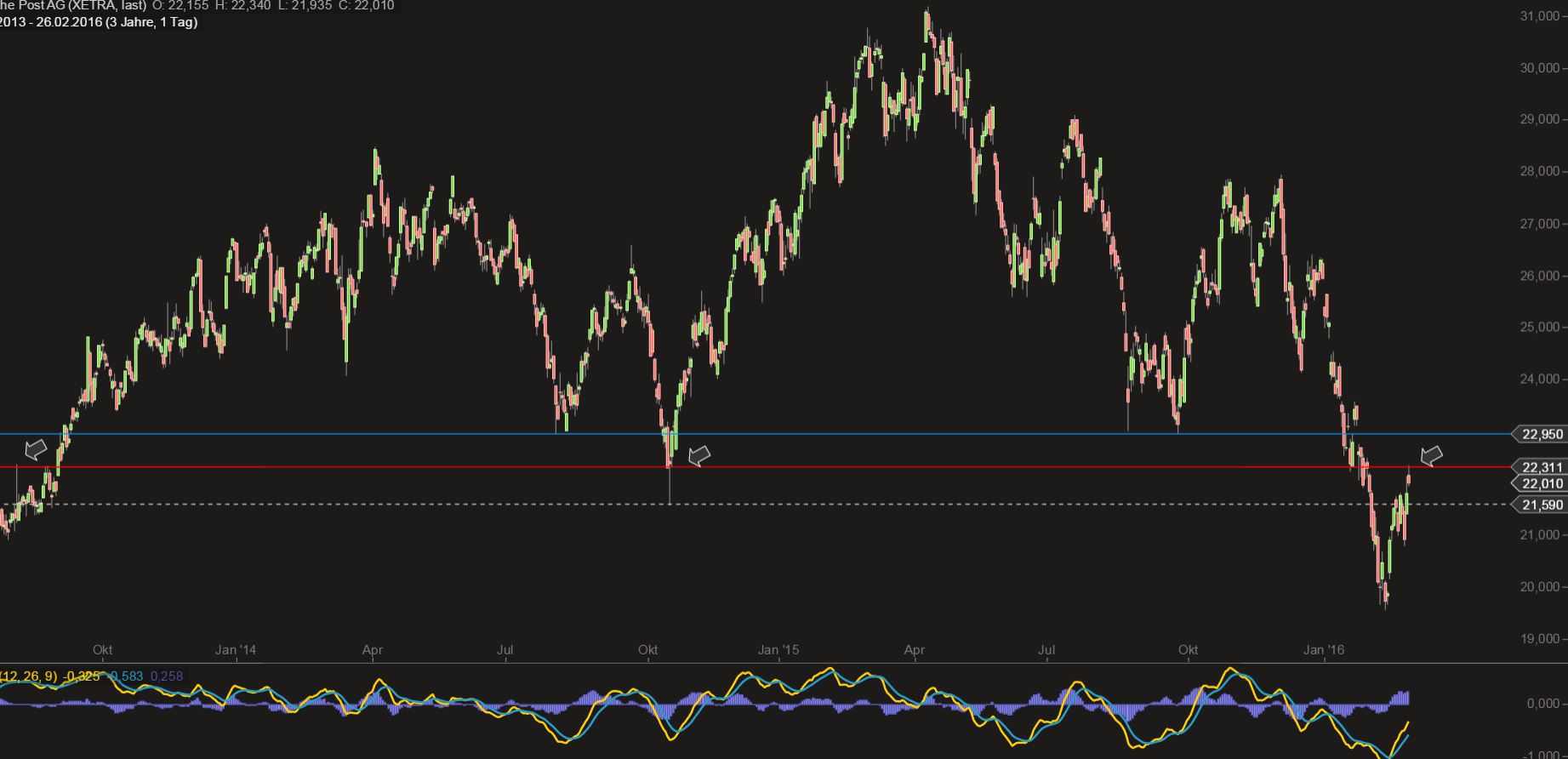Click the purple histogram value 0,258

coord(167,676)
